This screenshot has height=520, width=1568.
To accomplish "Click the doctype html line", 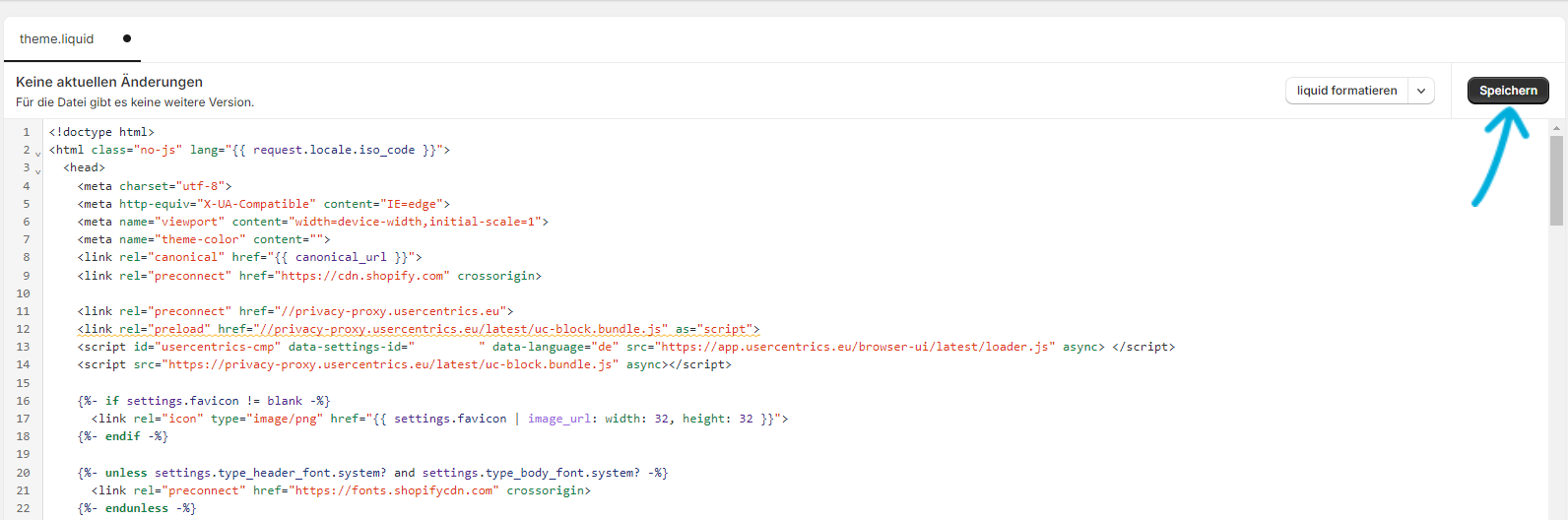I will click(x=101, y=132).
